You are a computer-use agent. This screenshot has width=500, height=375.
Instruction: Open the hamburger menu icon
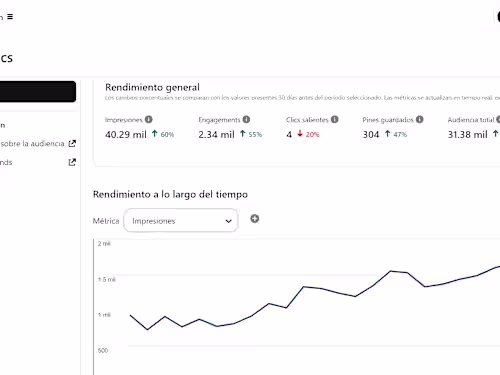10,16
